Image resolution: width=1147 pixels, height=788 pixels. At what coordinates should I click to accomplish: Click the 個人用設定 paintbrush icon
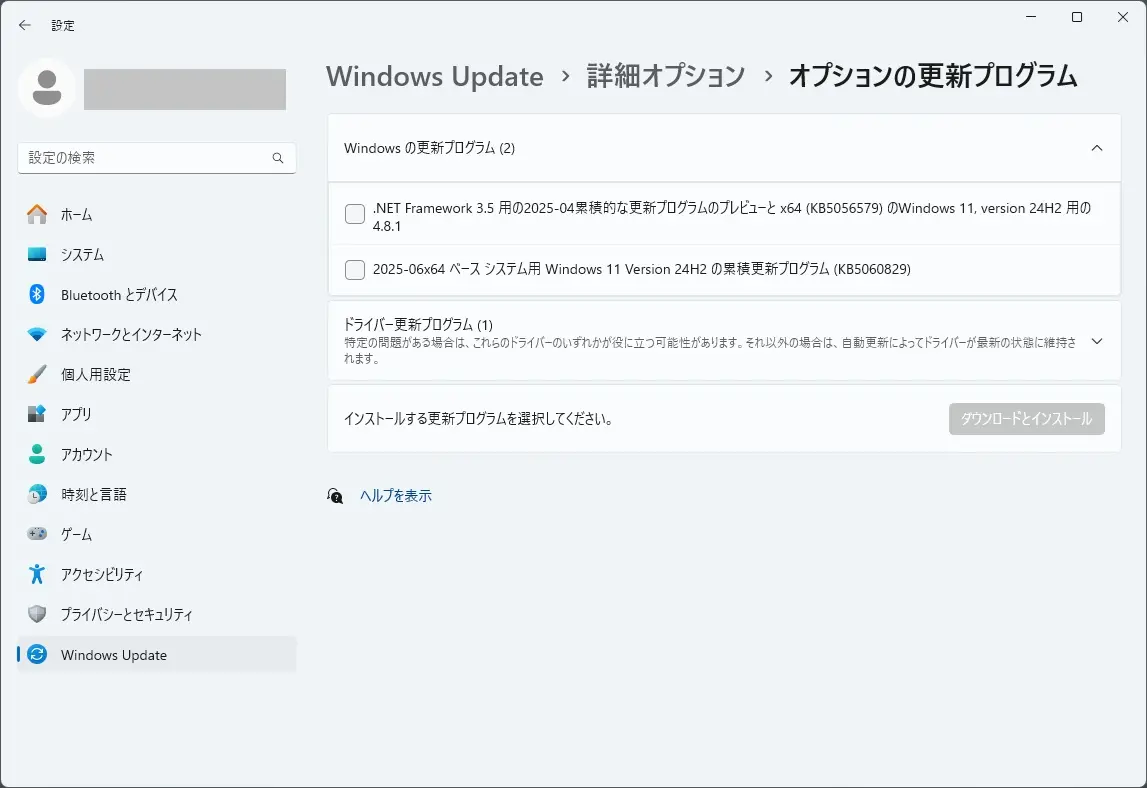[37, 375]
